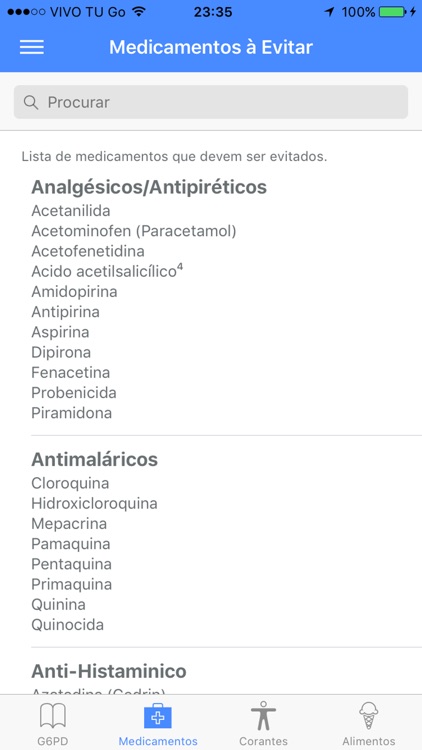Open the hamburger menu icon
The width and height of the screenshot is (422, 750).
point(32,47)
